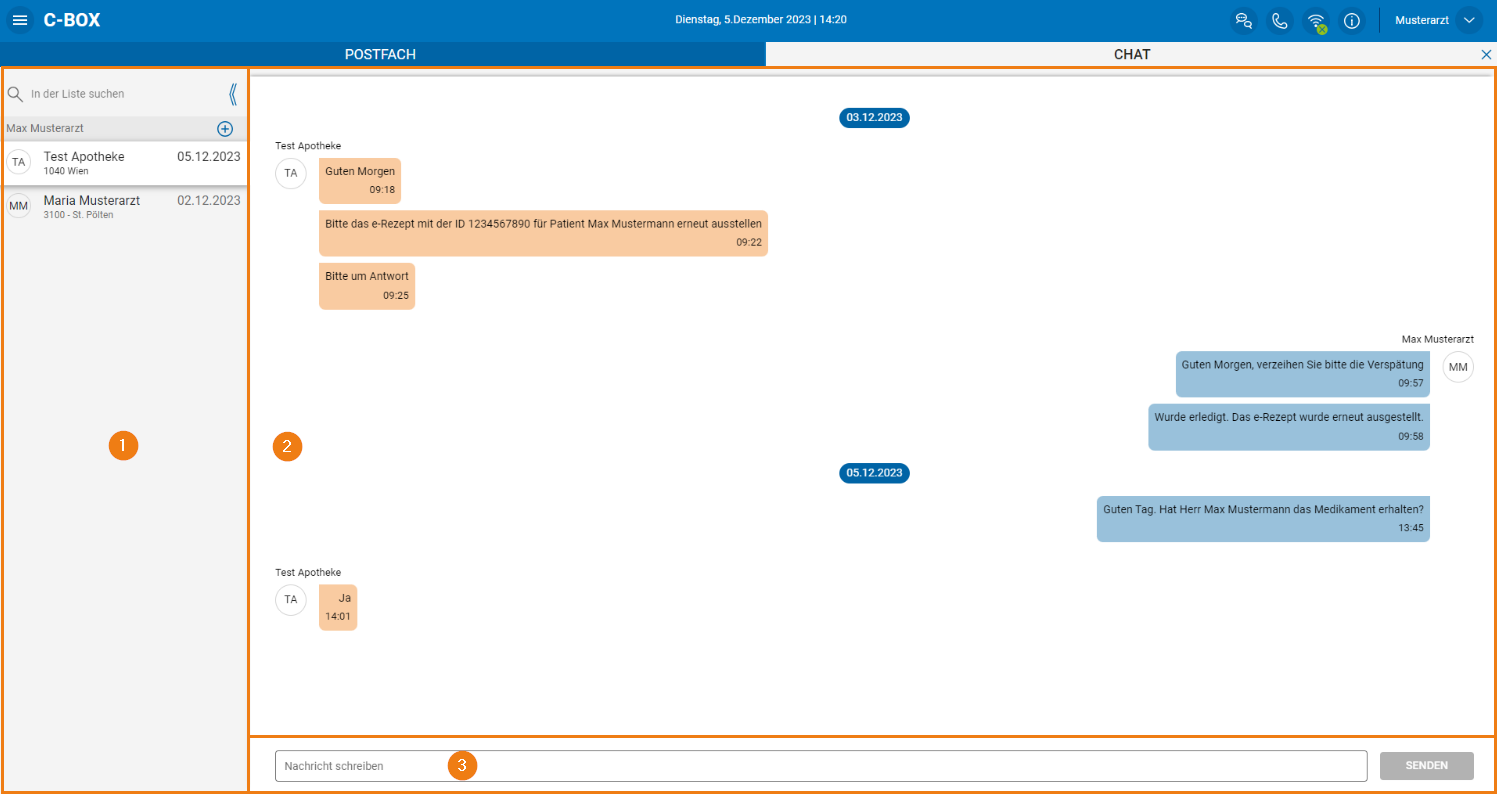Click the search magnifier icon in list

point(15,94)
